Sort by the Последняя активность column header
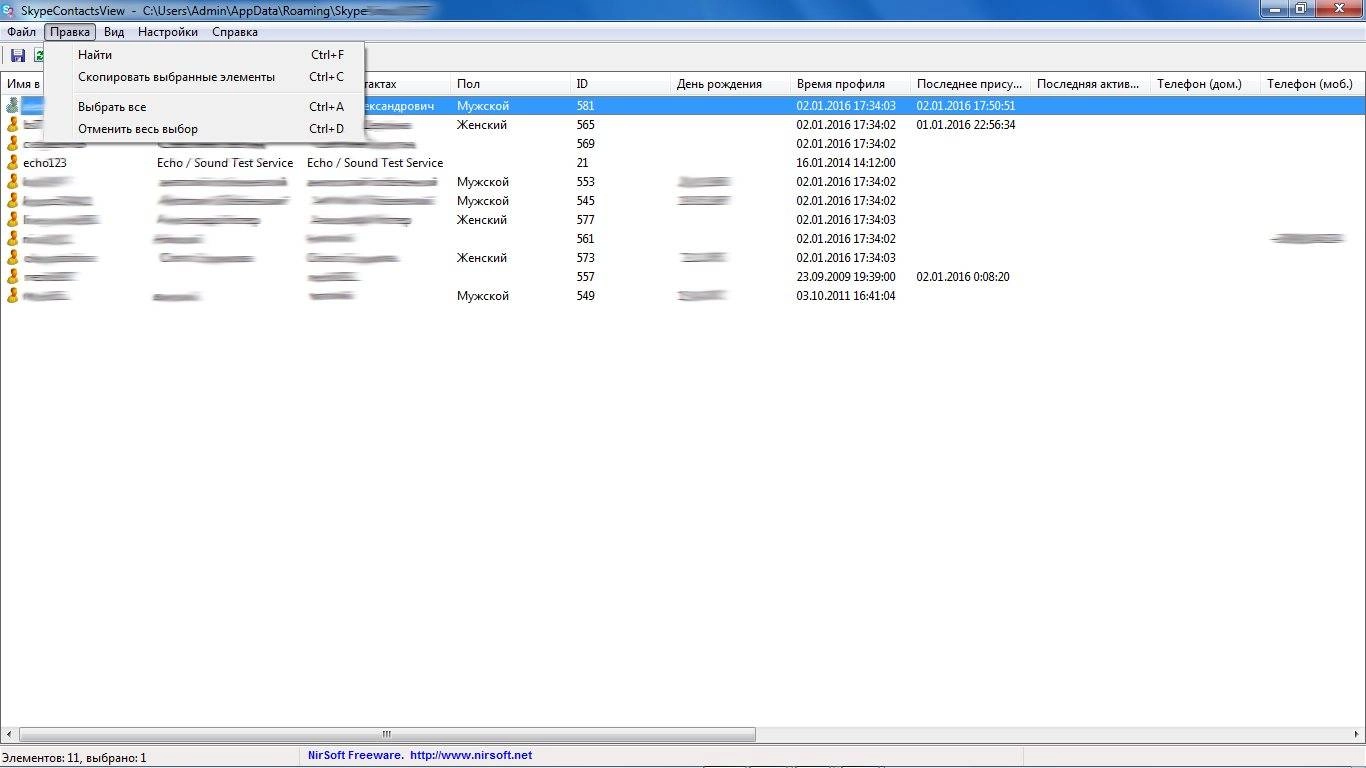 tap(1090, 84)
